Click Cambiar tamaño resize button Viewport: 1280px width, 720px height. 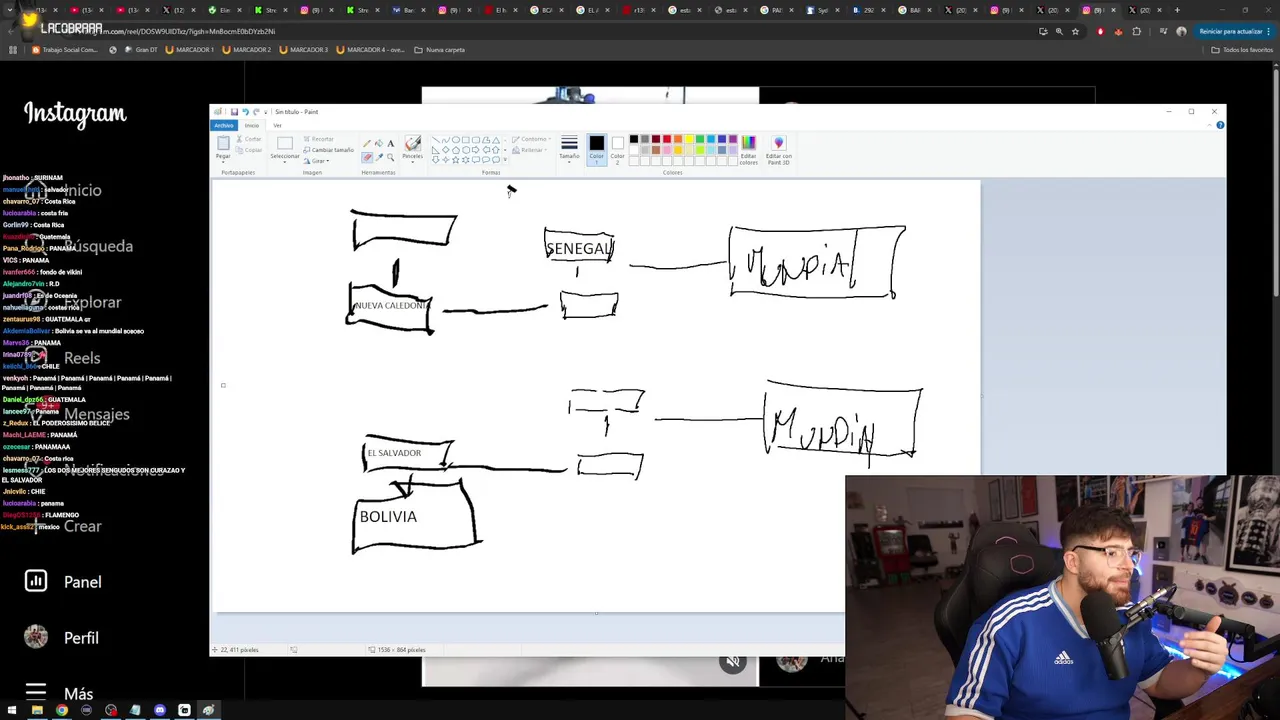tap(328, 150)
